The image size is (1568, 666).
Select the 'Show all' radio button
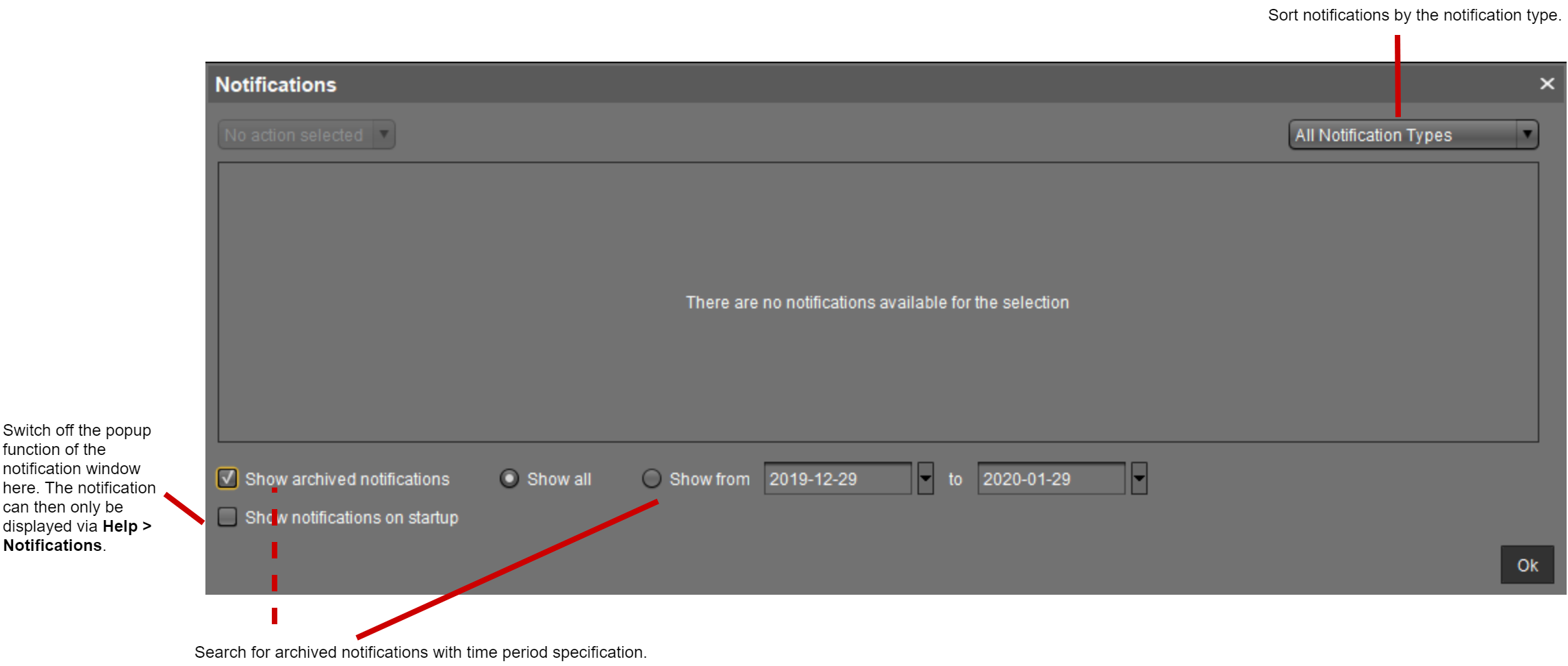coord(509,478)
